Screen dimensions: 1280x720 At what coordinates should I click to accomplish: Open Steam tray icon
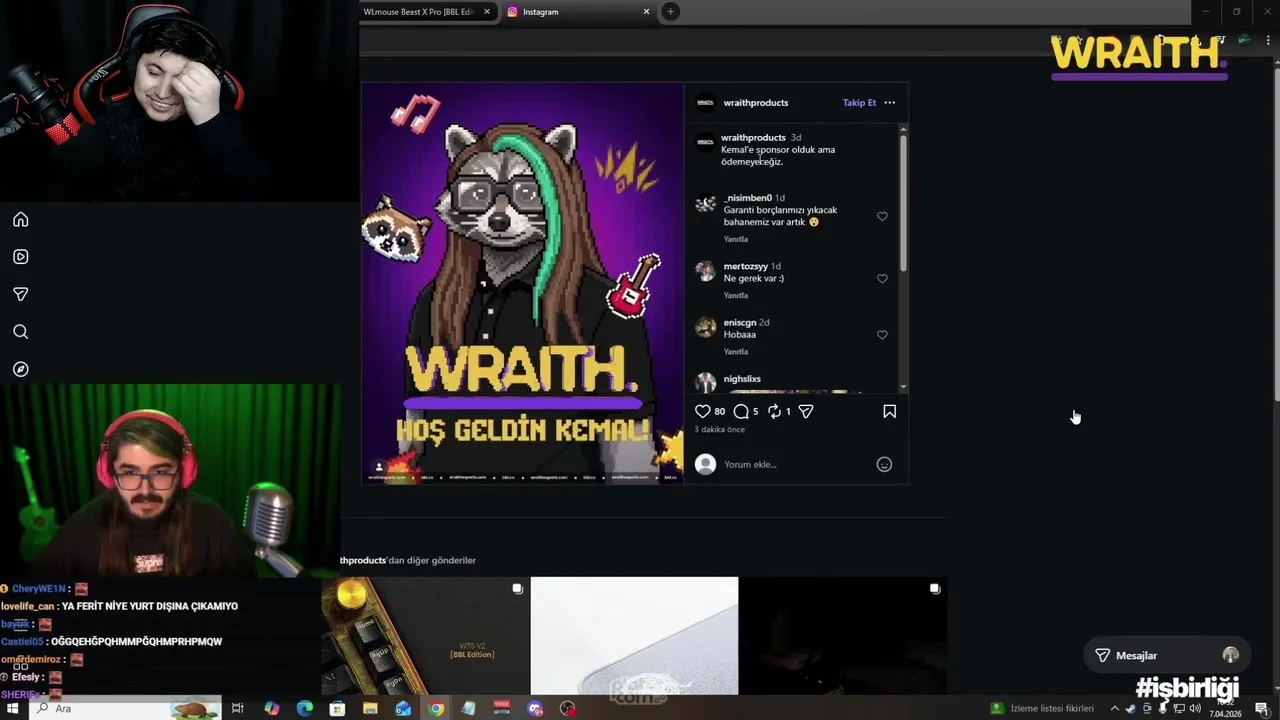1131,708
